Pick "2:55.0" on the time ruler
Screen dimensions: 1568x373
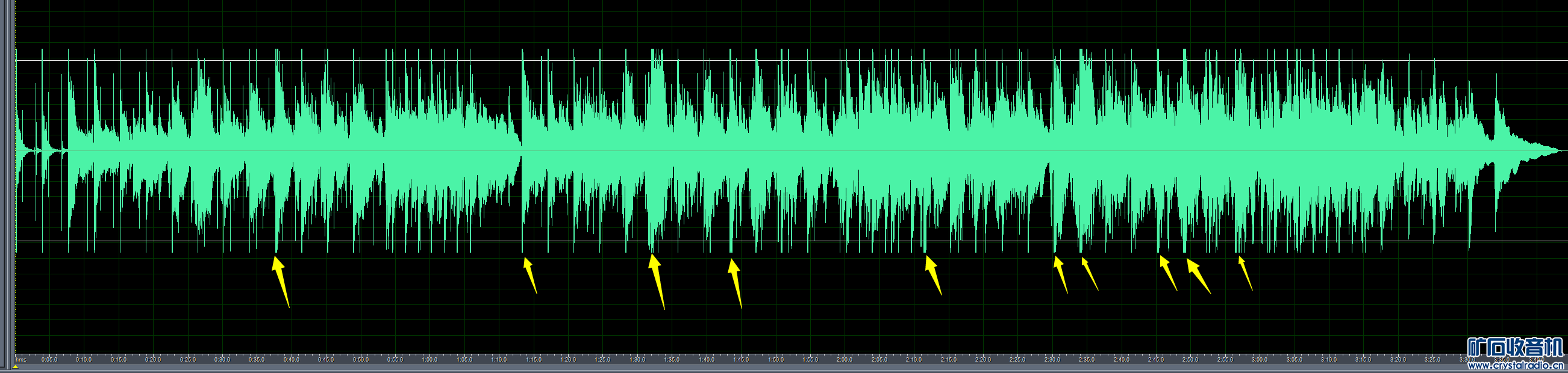click(1225, 360)
